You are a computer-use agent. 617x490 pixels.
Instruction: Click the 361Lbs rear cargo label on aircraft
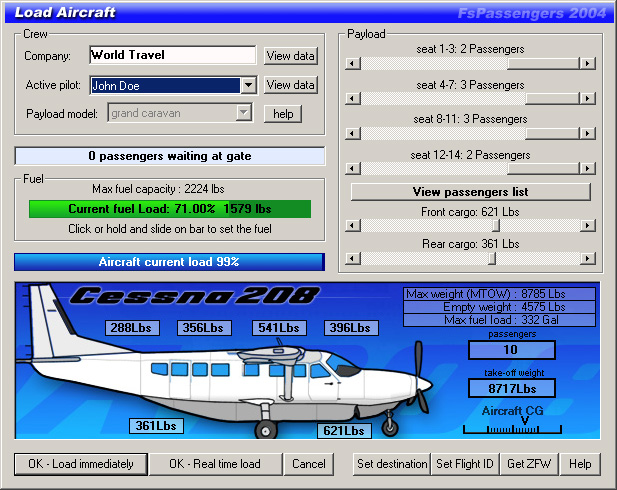point(156,426)
